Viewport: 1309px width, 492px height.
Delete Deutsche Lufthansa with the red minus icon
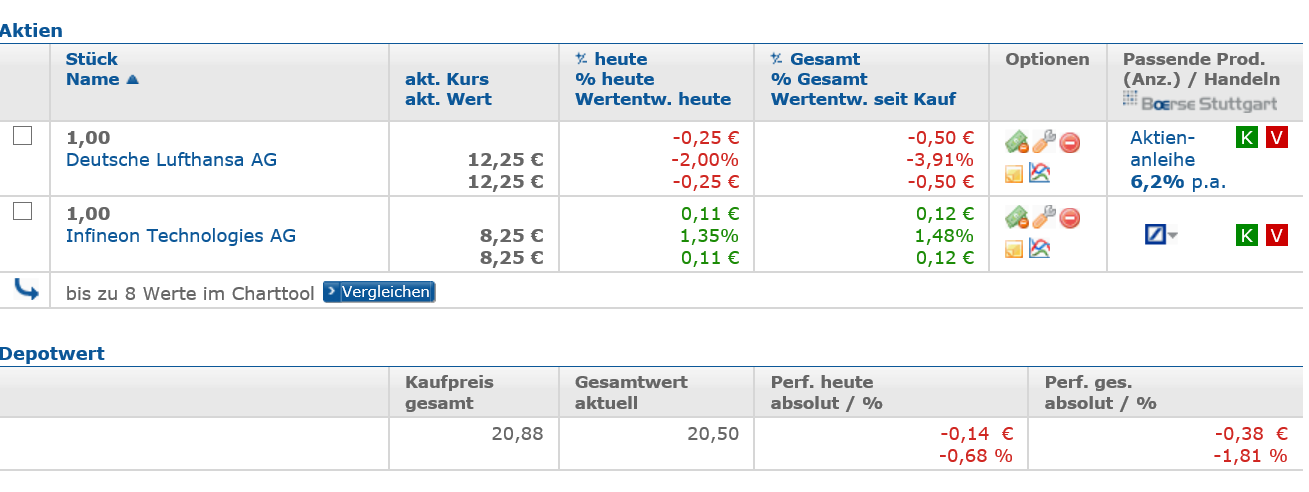(1070, 143)
